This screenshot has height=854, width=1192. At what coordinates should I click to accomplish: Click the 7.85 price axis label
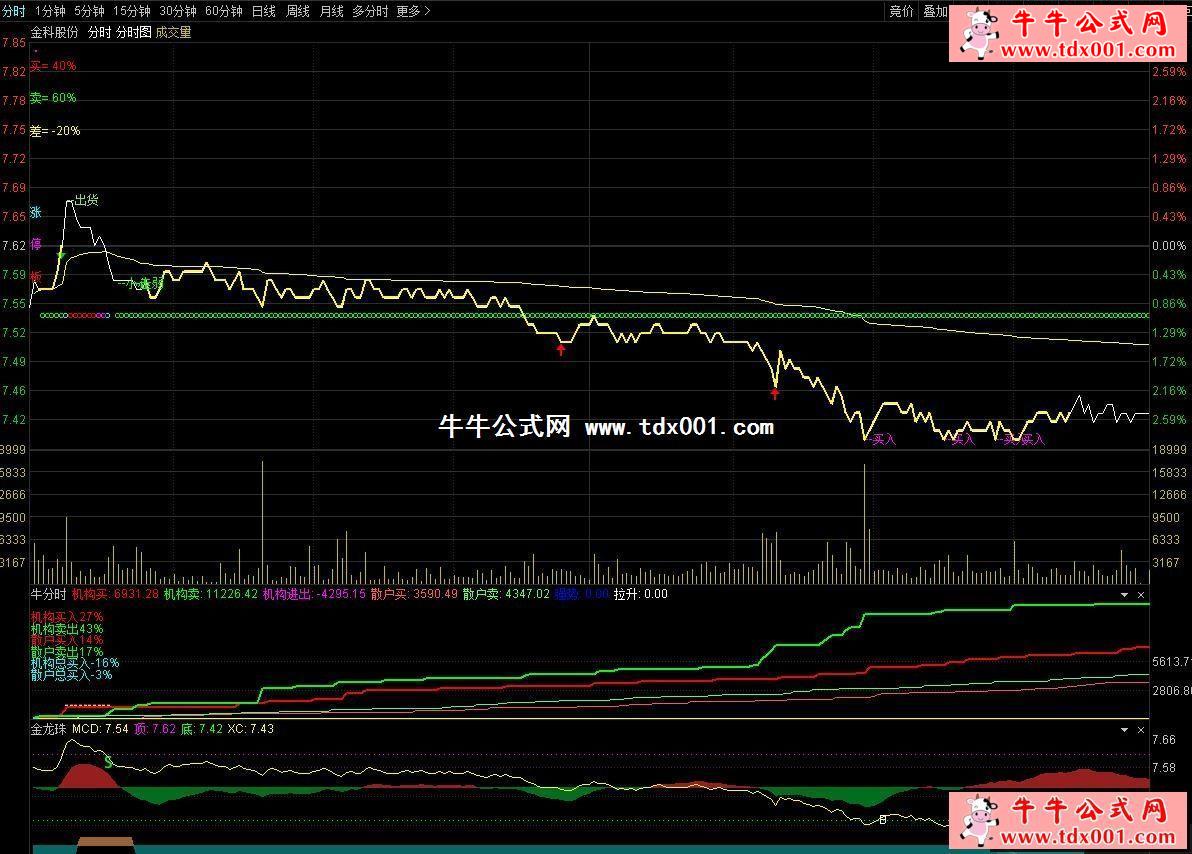click(x=14, y=43)
